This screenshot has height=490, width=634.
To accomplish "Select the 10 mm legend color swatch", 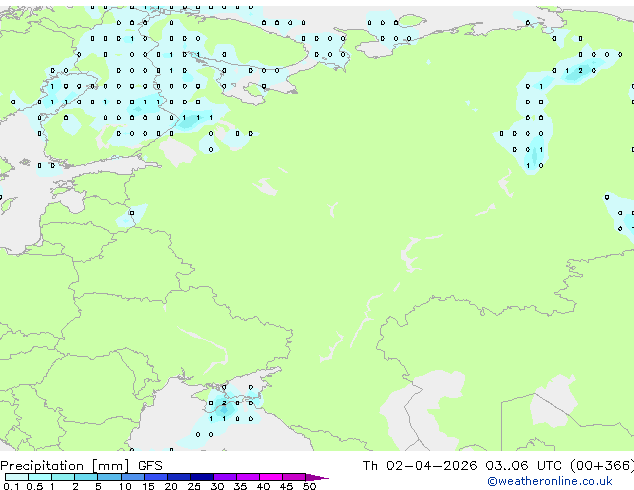I will click(133, 477).
